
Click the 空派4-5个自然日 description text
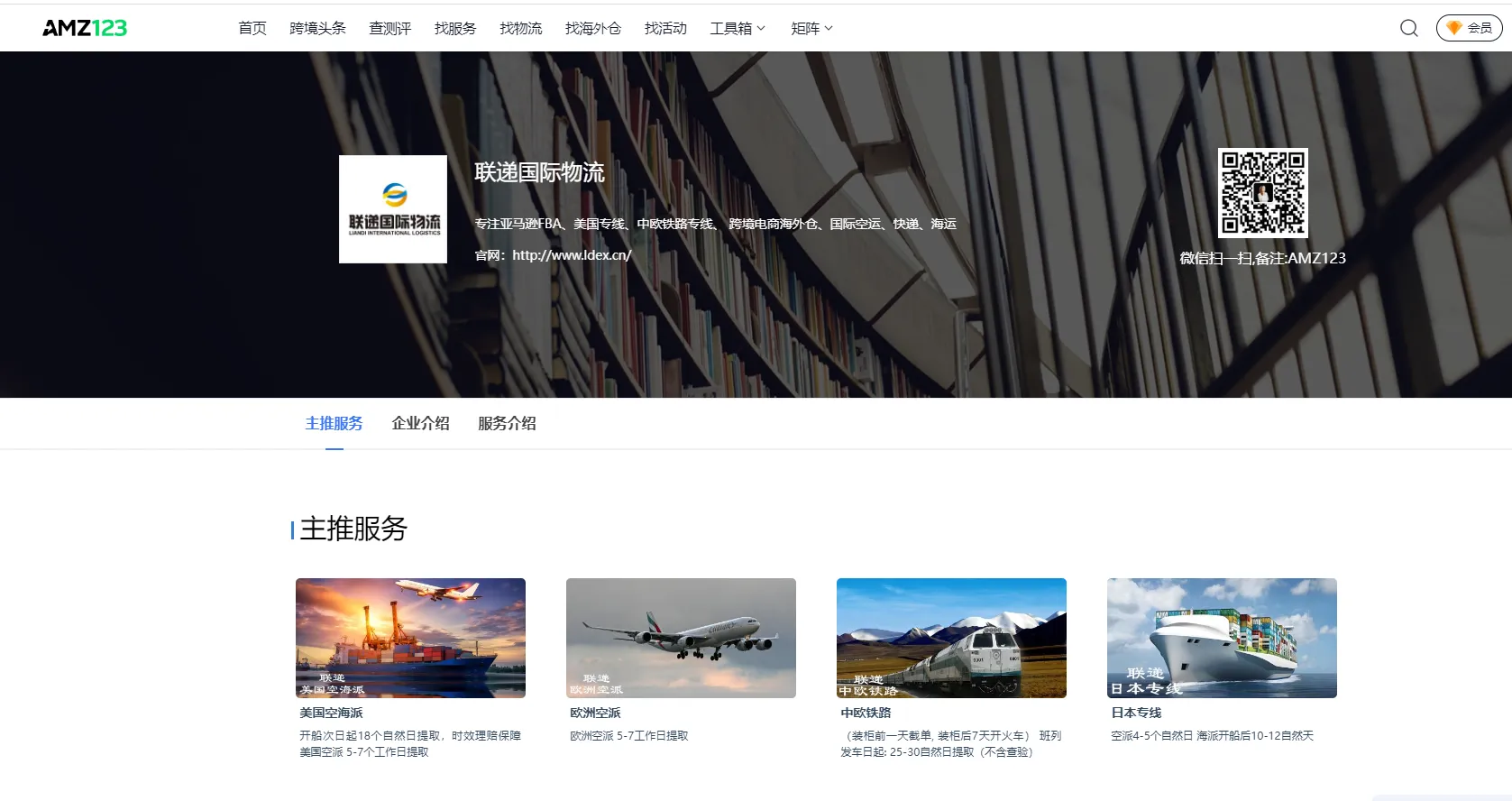click(x=1212, y=736)
